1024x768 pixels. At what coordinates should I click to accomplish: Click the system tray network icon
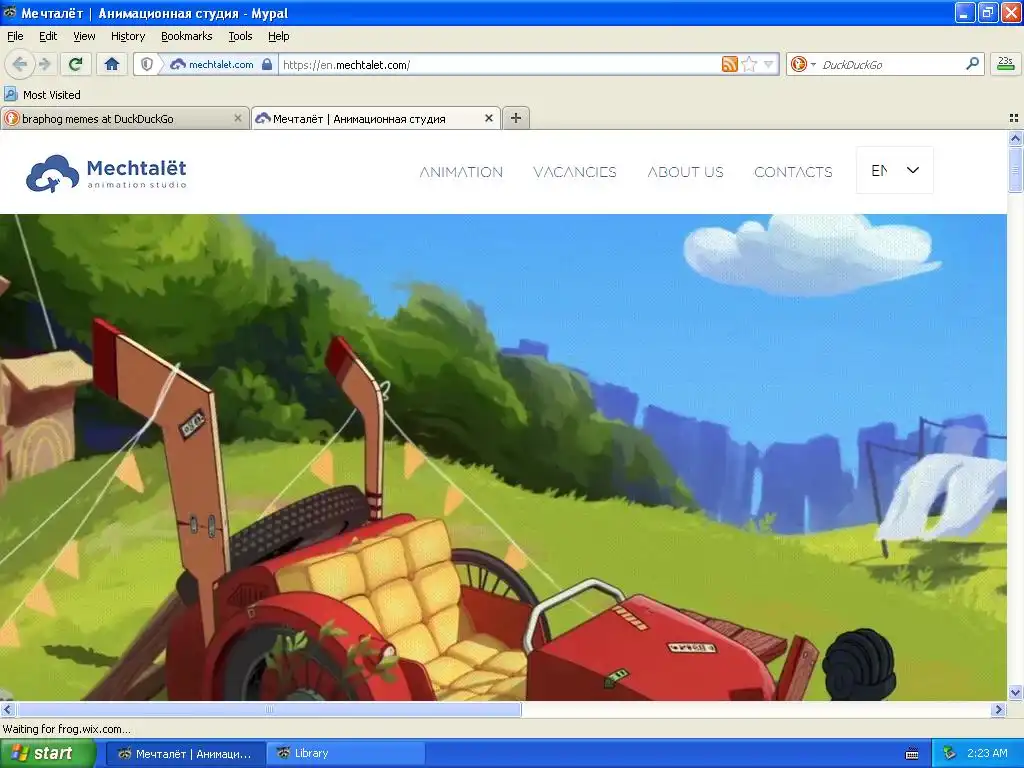pos(950,753)
